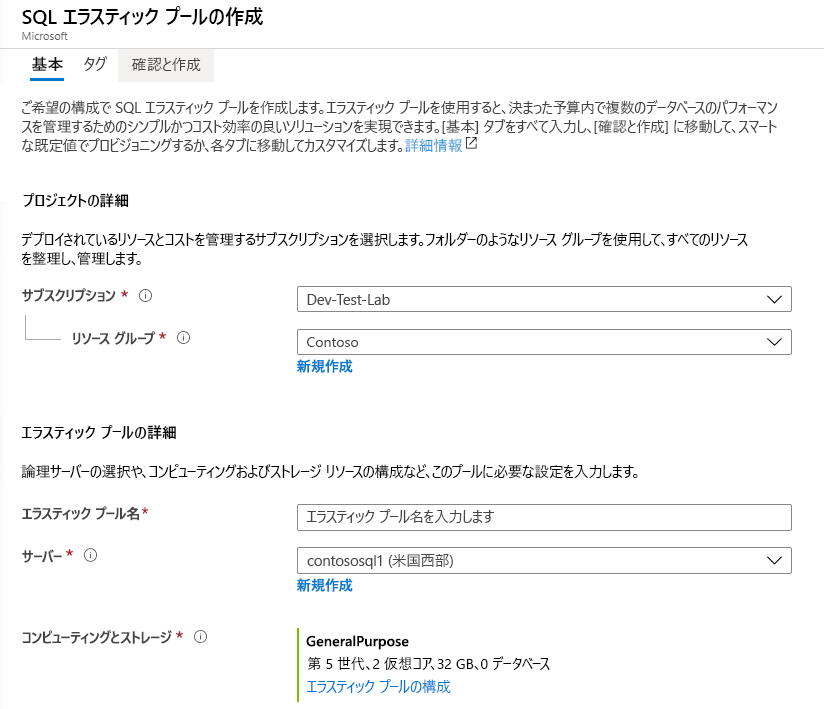Click 新規作成 under the resource group dropdown
Image resolution: width=824 pixels, height=709 pixels.
click(324, 366)
